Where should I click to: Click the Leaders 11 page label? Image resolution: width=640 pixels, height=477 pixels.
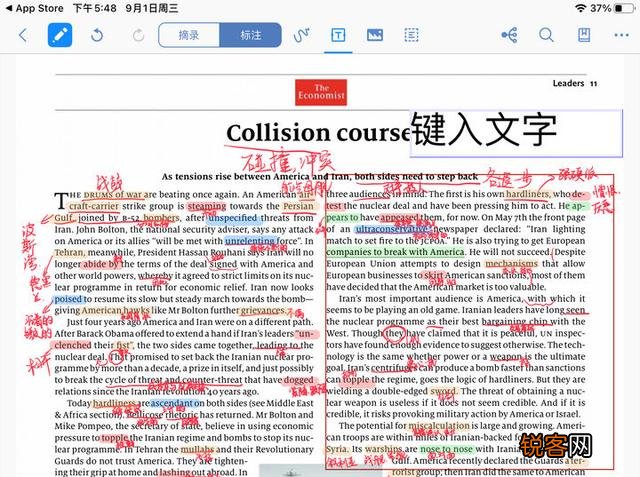[x=575, y=83]
